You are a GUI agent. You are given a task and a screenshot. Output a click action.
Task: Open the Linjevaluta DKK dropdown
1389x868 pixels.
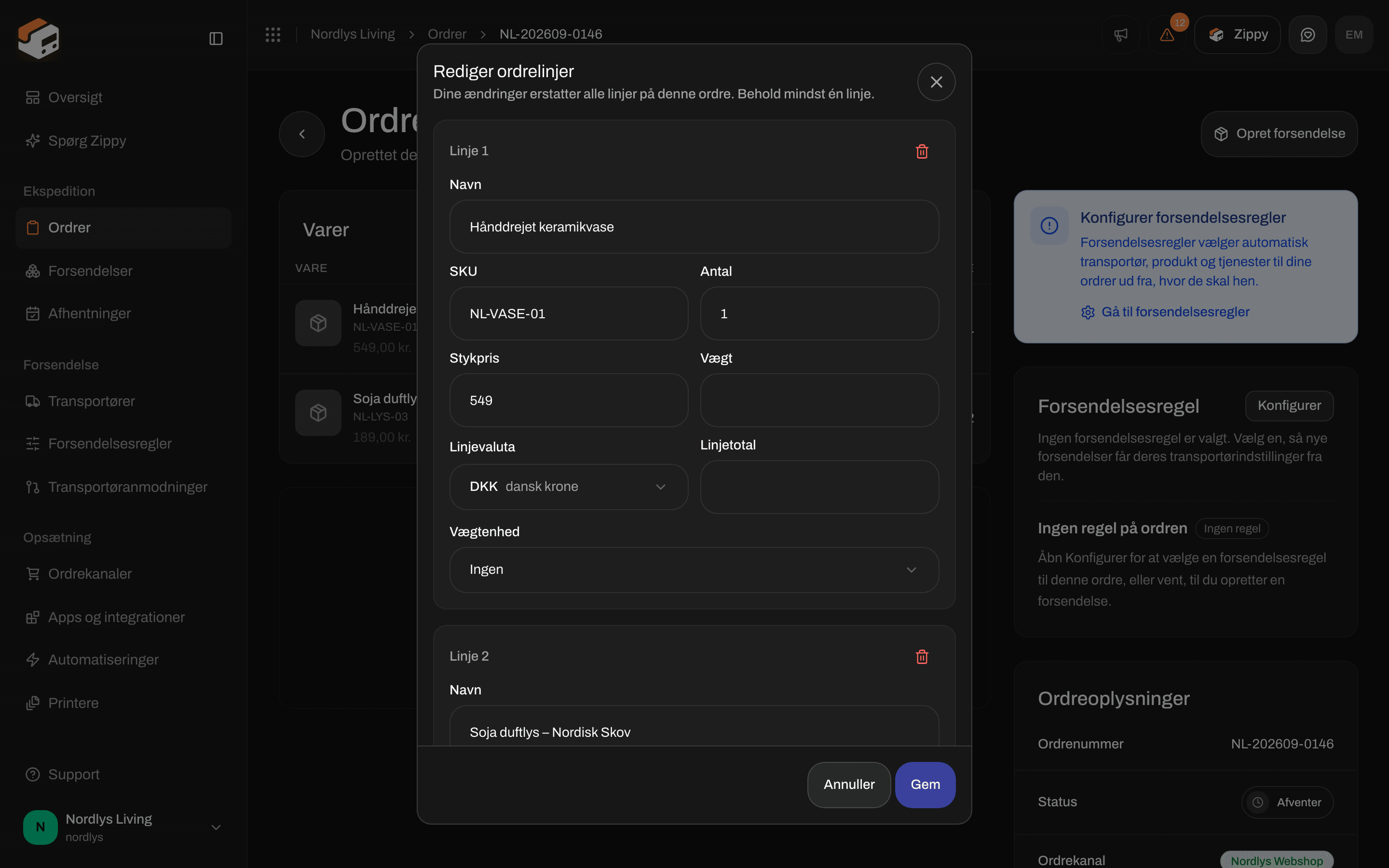(x=568, y=487)
